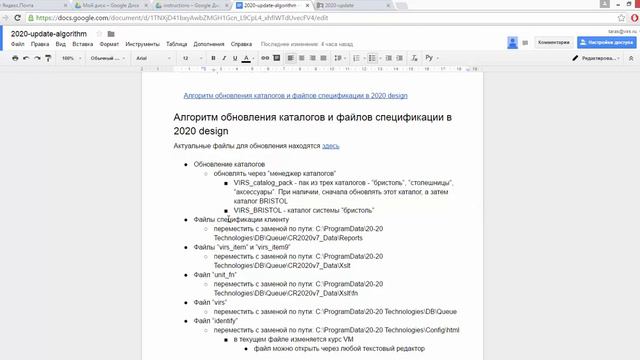The image size is (640, 360).
Task: Open the last changes history link
Action: click(307, 44)
